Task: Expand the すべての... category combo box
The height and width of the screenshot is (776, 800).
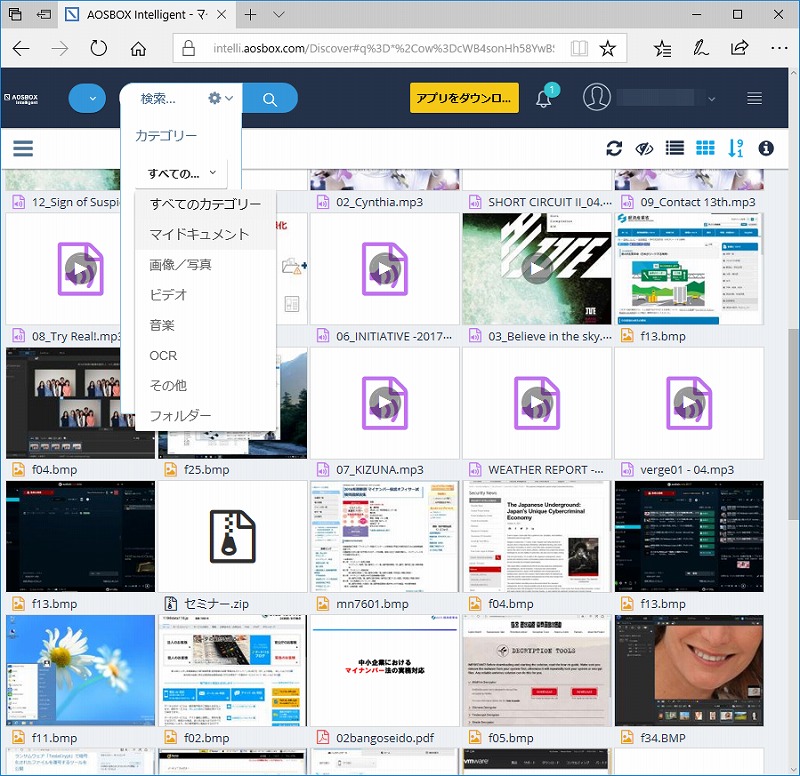Action: click(x=182, y=173)
